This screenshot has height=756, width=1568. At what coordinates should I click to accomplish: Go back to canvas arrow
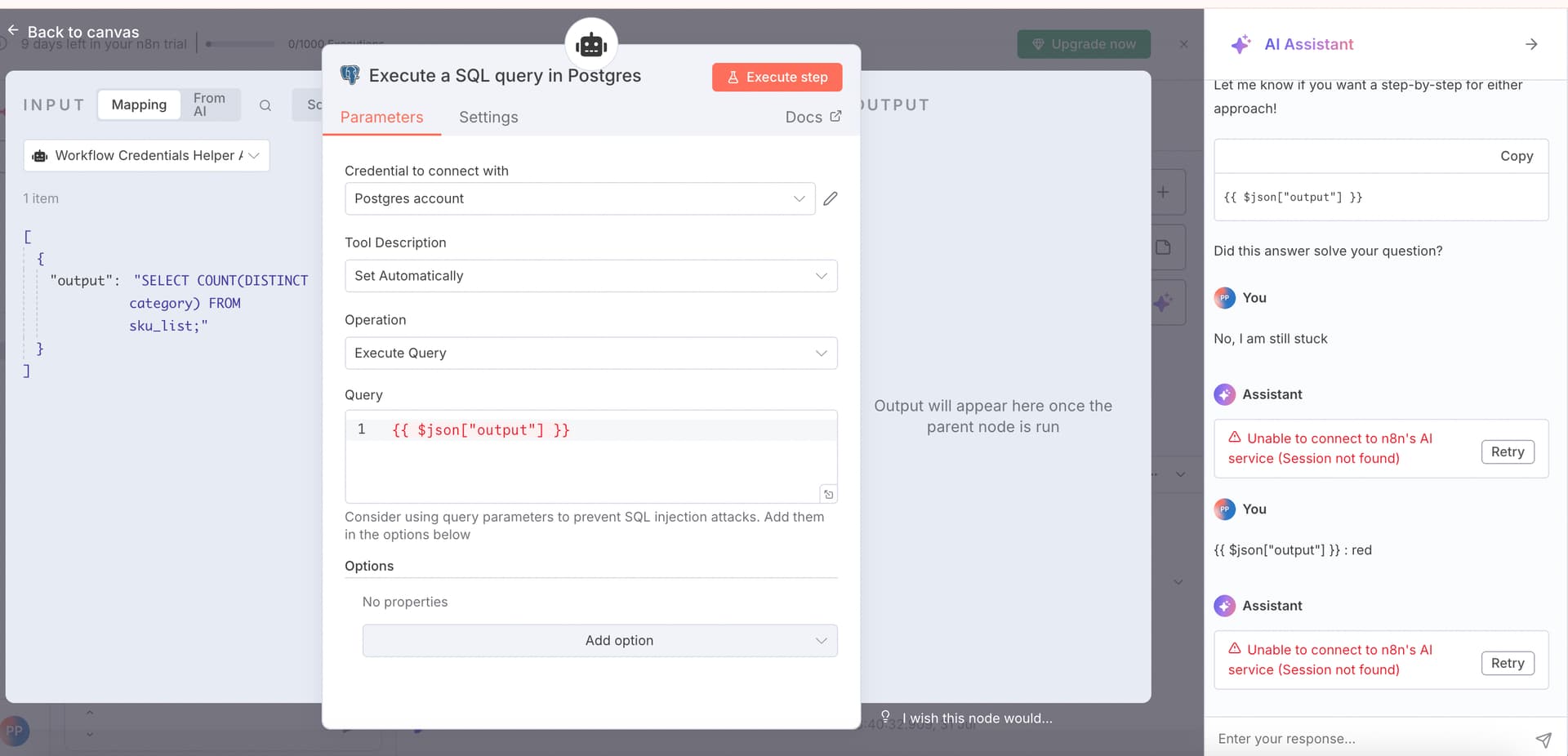pos(13,30)
